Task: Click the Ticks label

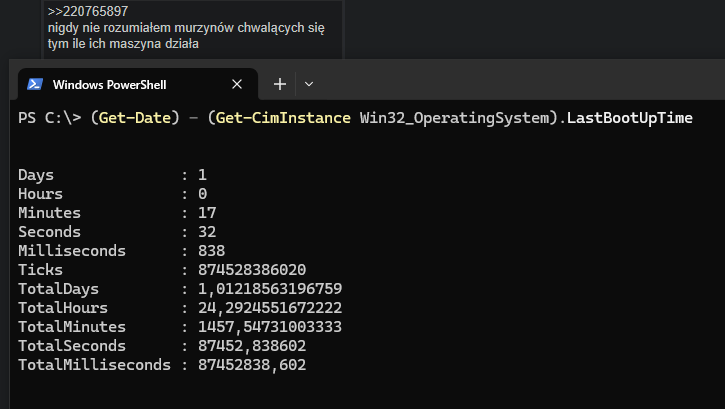Action: tap(40, 269)
